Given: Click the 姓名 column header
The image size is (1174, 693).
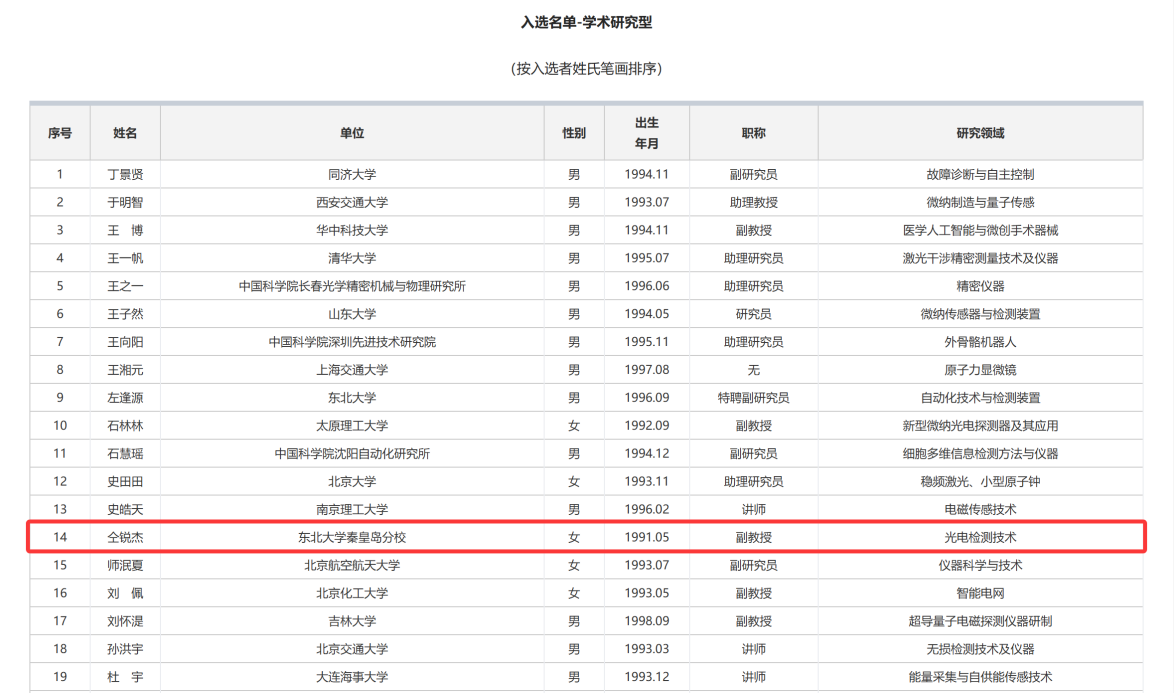Looking at the screenshot, I should pyautogui.click(x=125, y=133).
